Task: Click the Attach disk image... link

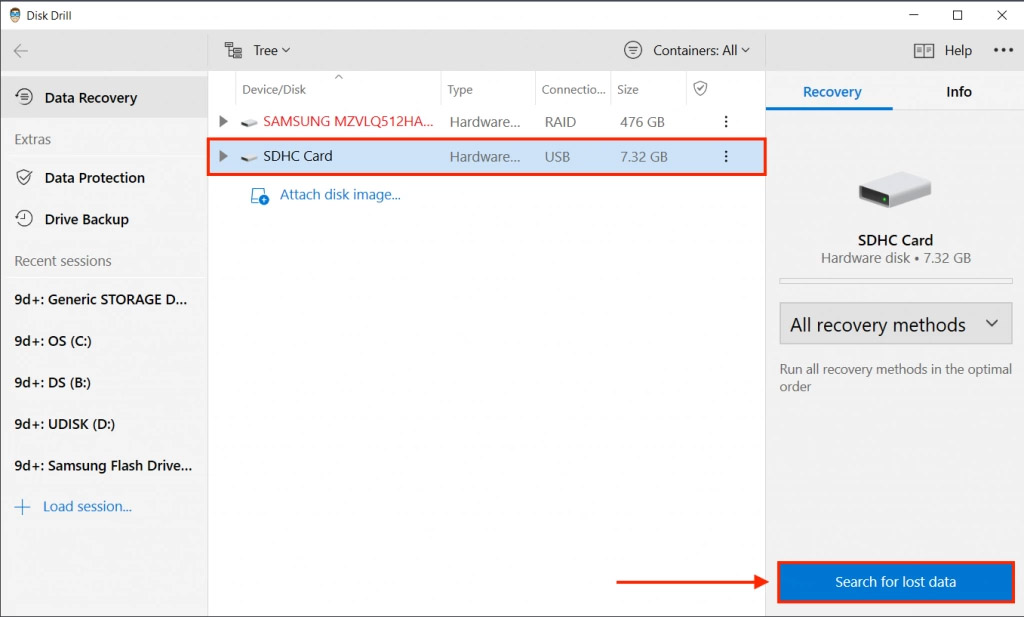Action: (x=340, y=195)
